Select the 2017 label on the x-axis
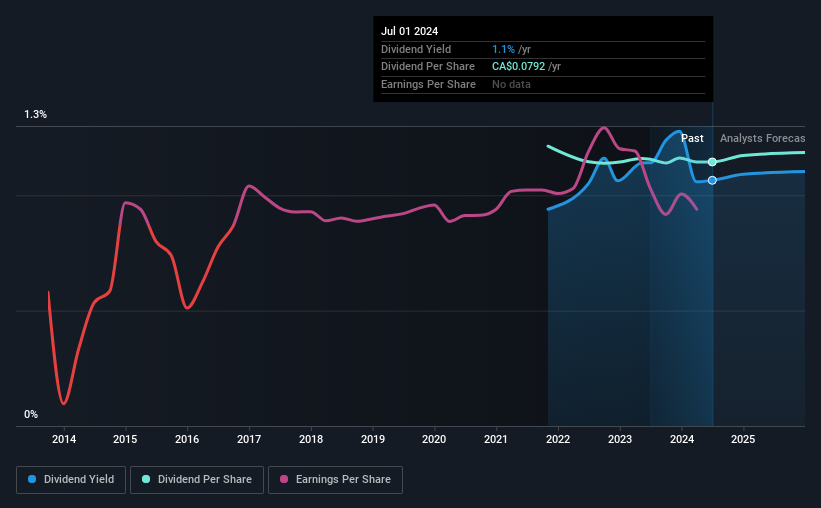This screenshot has width=821, height=508. coord(249,439)
